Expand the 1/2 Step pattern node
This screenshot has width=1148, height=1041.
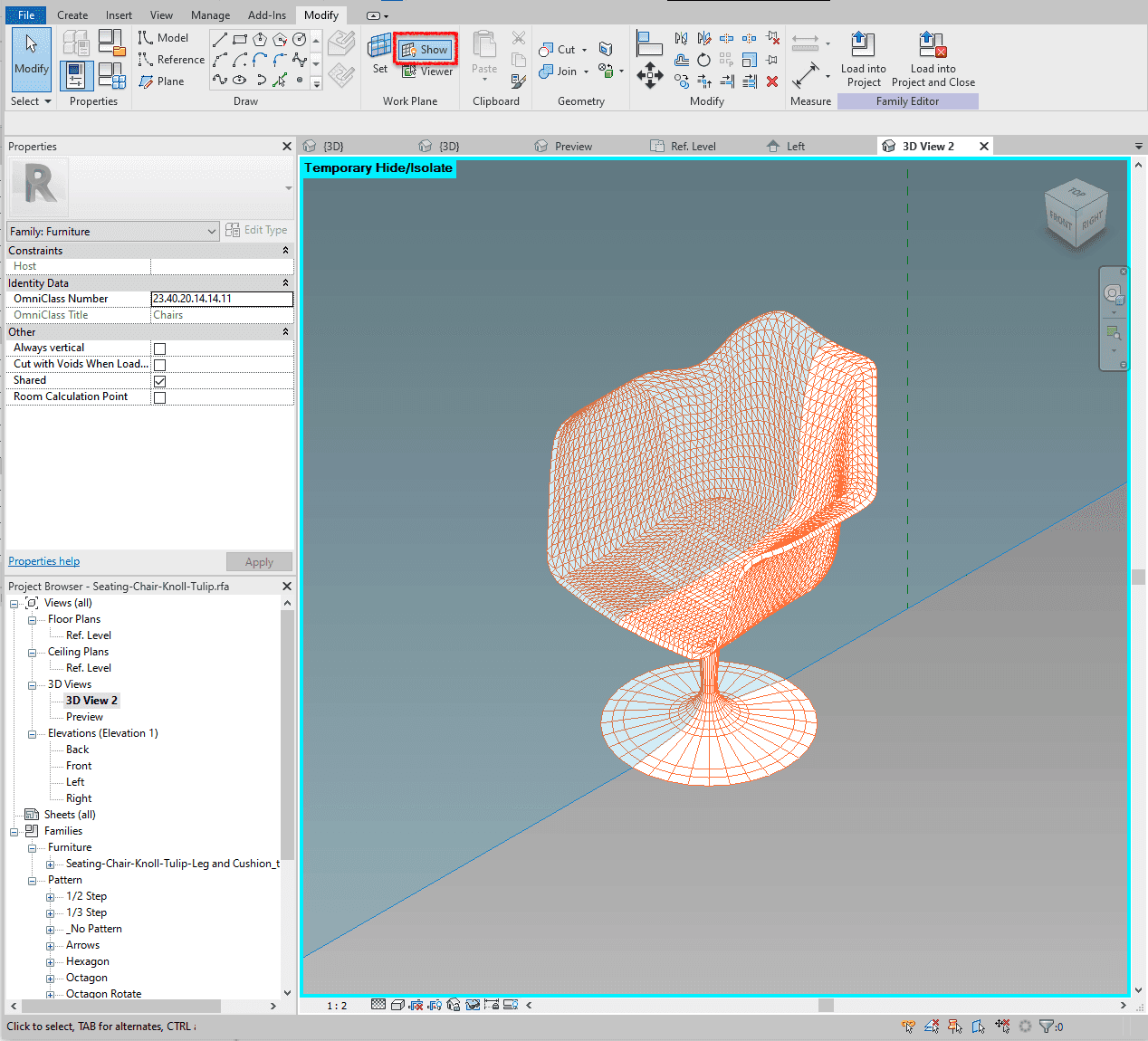point(51,897)
